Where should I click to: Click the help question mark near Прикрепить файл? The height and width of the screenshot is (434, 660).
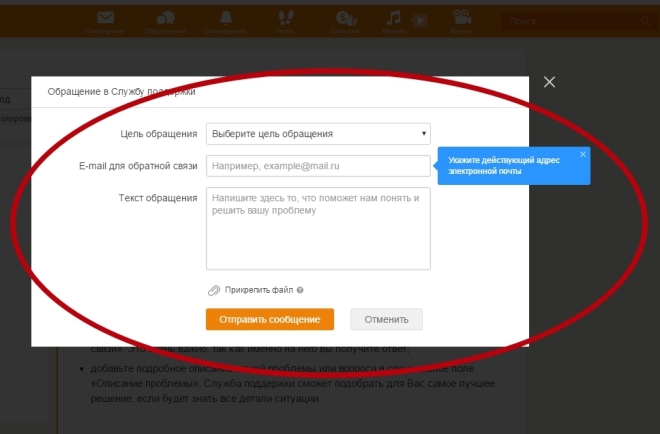[x=300, y=290]
